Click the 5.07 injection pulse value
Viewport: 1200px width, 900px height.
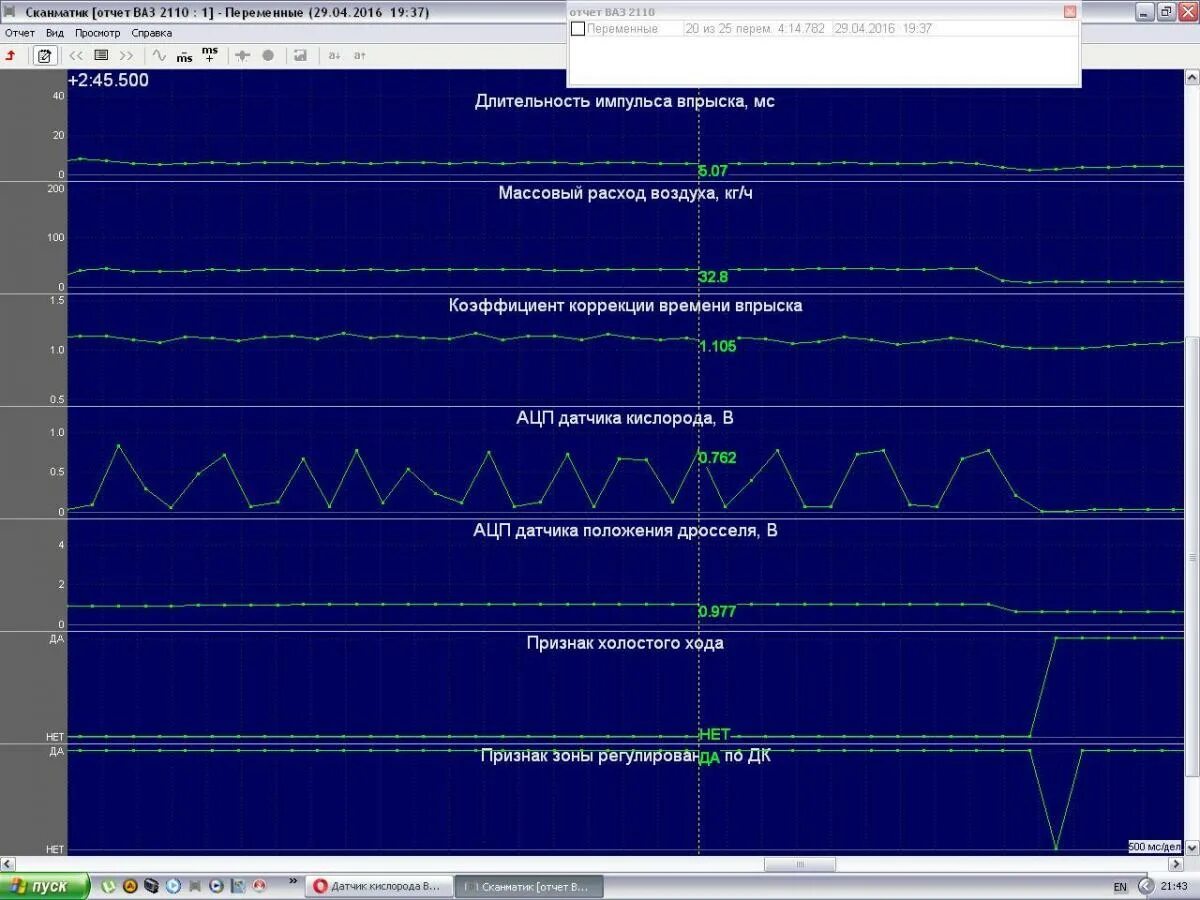point(713,171)
